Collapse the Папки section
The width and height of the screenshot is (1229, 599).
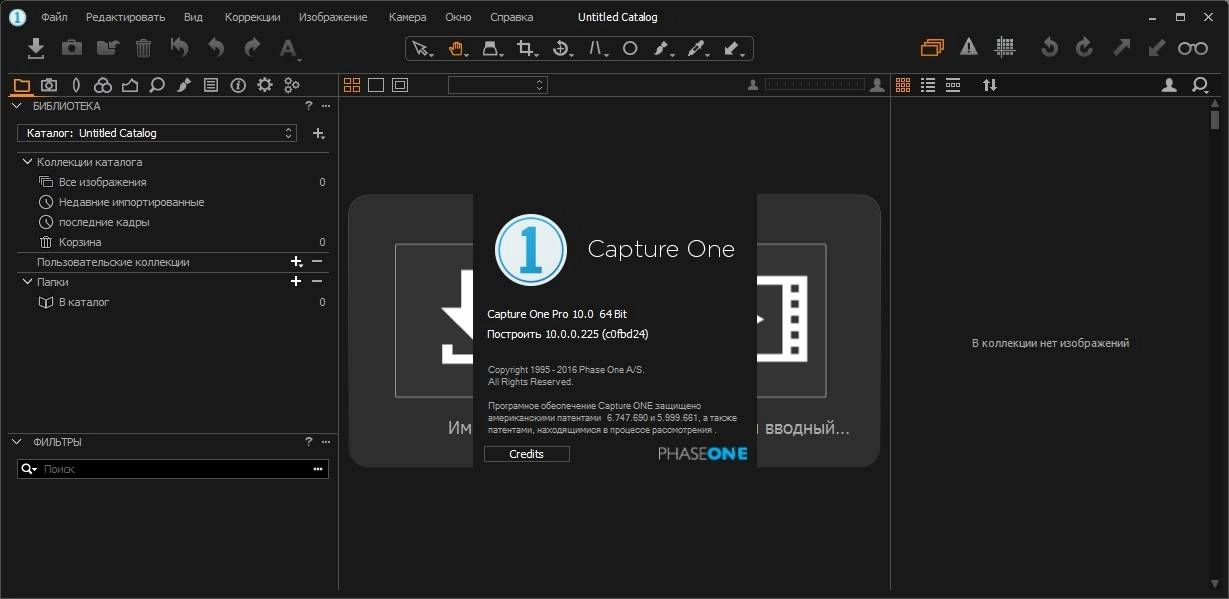pyautogui.click(x=28, y=281)
